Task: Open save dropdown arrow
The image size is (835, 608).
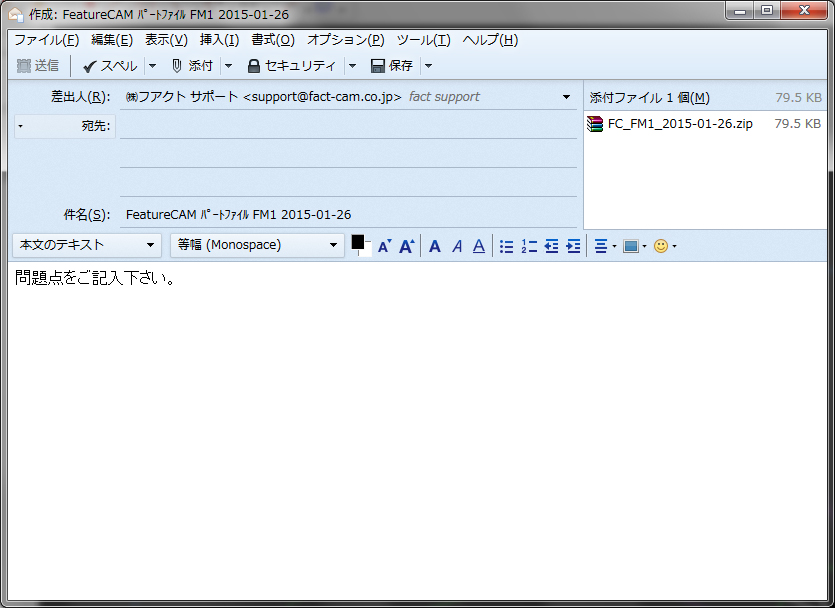Action: 428,65
